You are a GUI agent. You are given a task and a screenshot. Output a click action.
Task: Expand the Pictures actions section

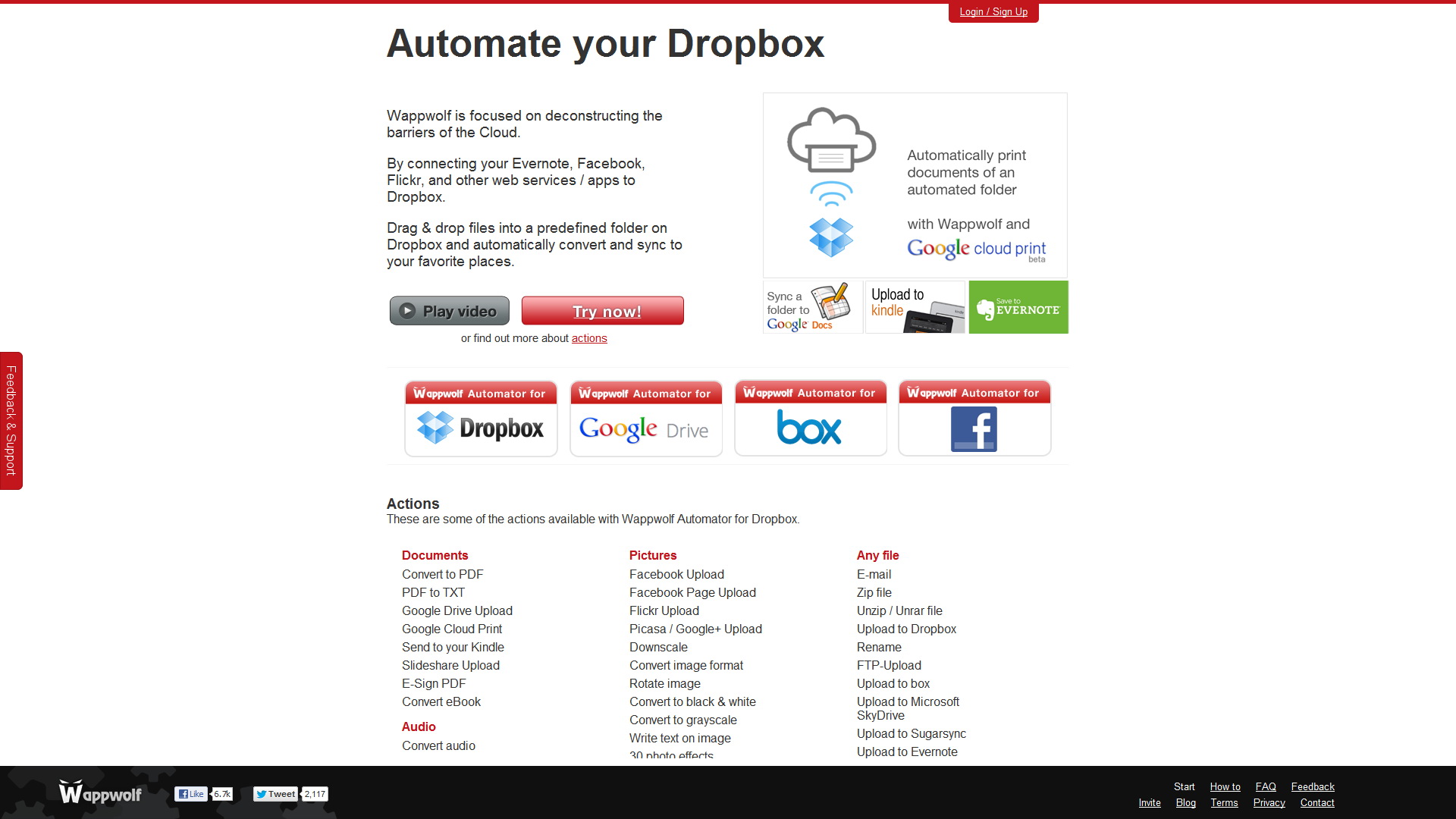click(x=652, y=555)
